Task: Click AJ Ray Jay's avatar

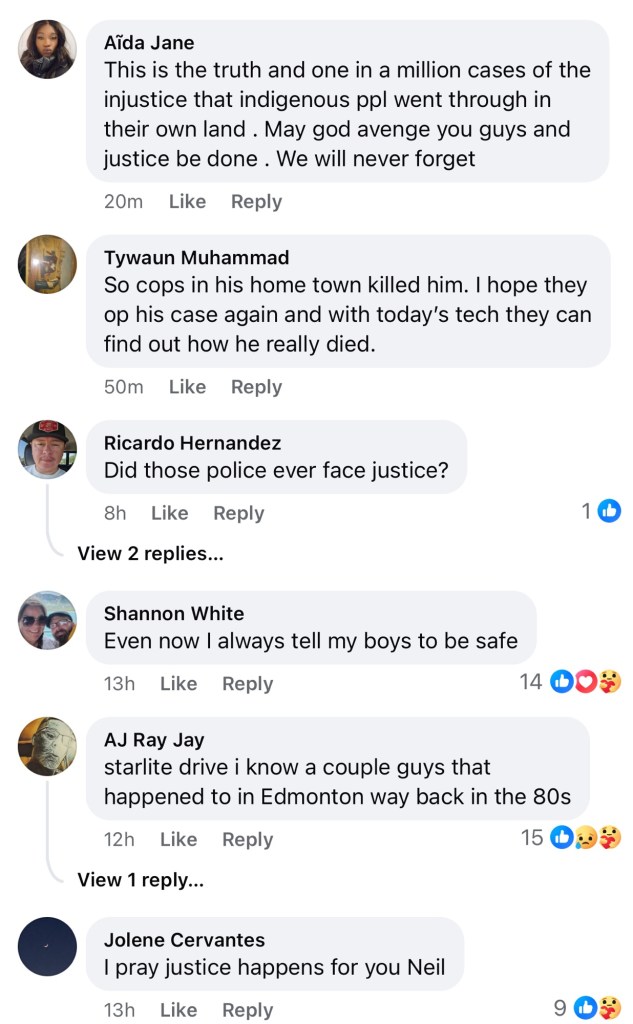Action: click(47, 746)
